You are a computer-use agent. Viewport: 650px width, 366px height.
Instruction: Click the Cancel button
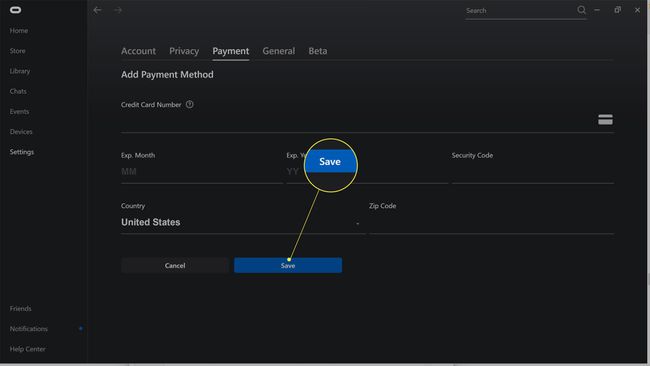175,265
